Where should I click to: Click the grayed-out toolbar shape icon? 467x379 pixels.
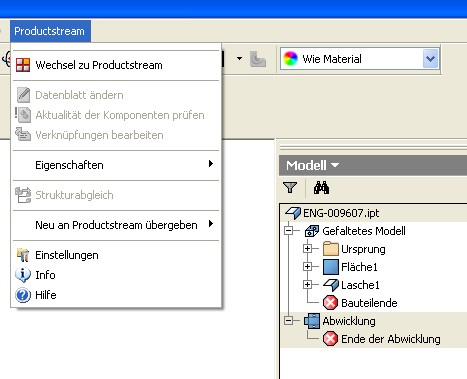258,59
